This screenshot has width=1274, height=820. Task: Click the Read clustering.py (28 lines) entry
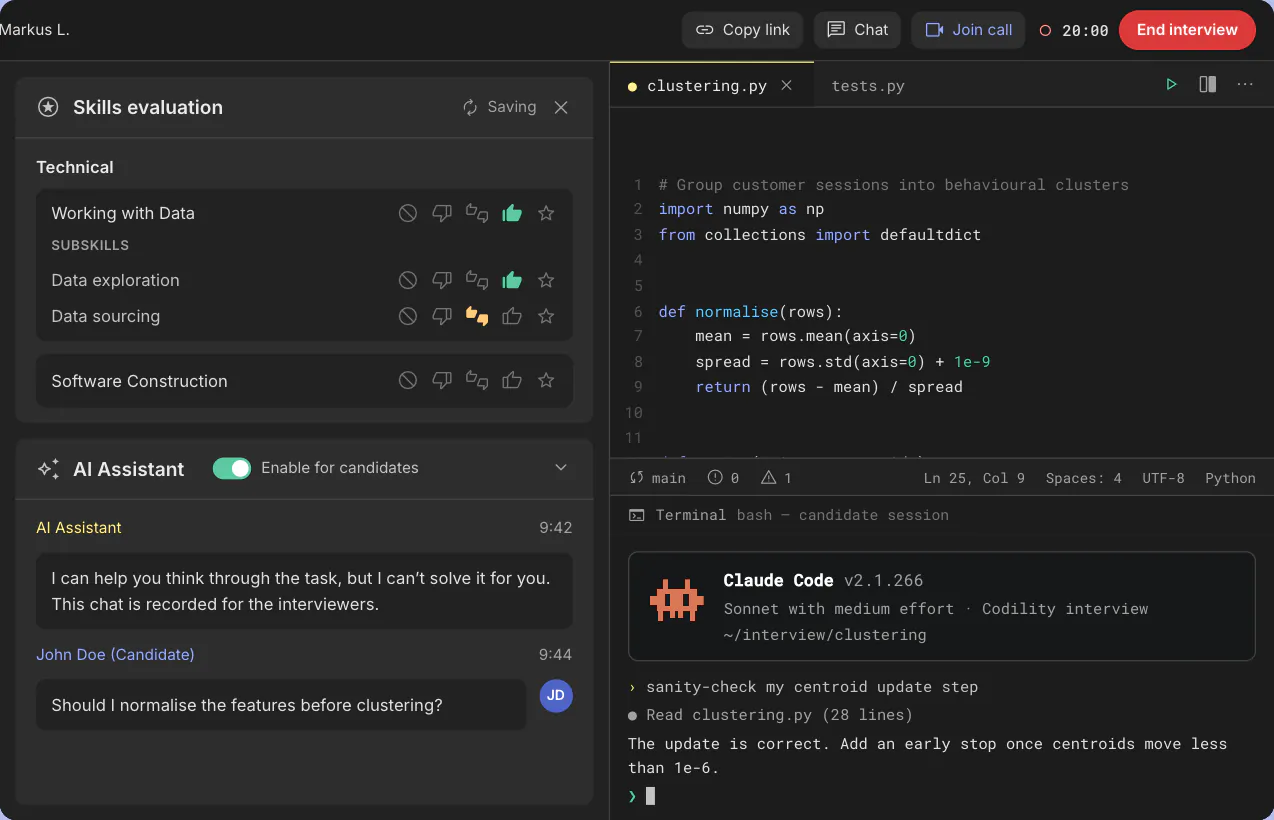coord(770,715)
